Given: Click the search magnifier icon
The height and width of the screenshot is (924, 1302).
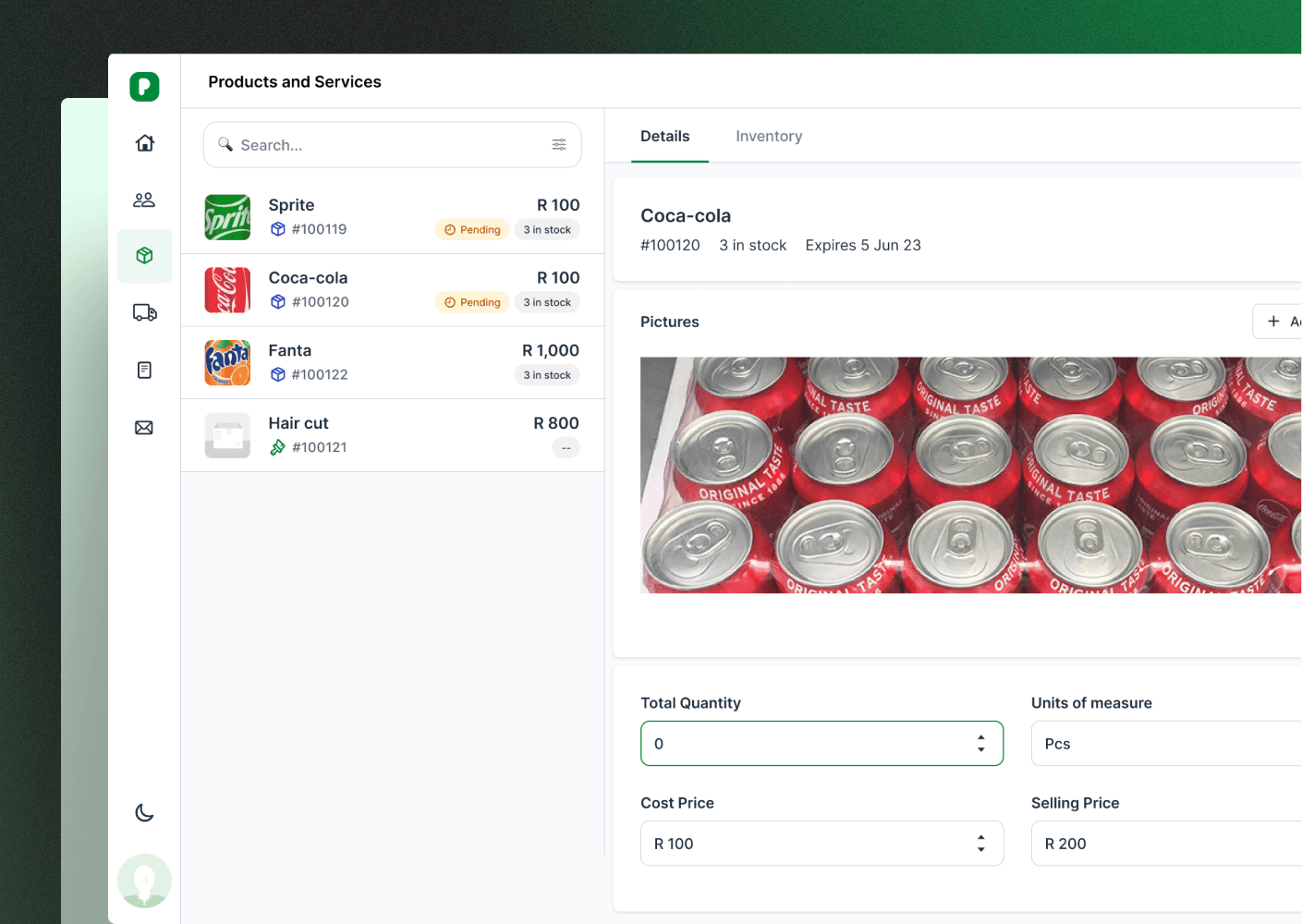Looking at the screenshot, I should pos(225,144).
